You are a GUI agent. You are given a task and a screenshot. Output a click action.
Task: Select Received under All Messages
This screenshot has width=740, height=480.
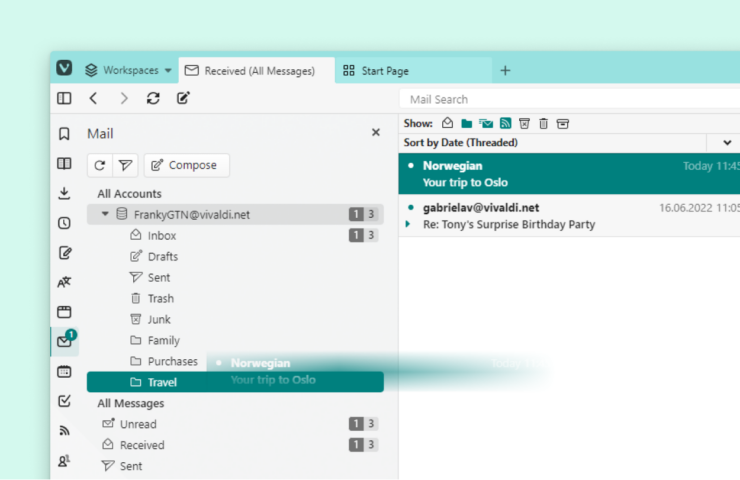[235, 445]
